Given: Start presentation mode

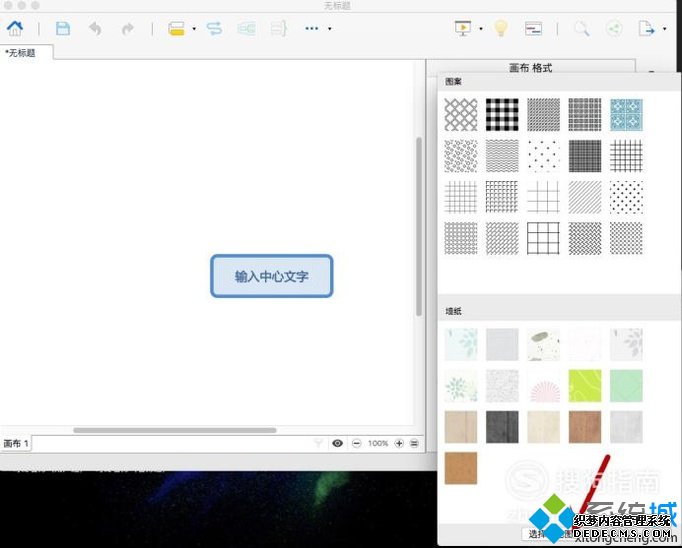Looking at the screenshot, I should pyautogui.click(x=463, y=29).
